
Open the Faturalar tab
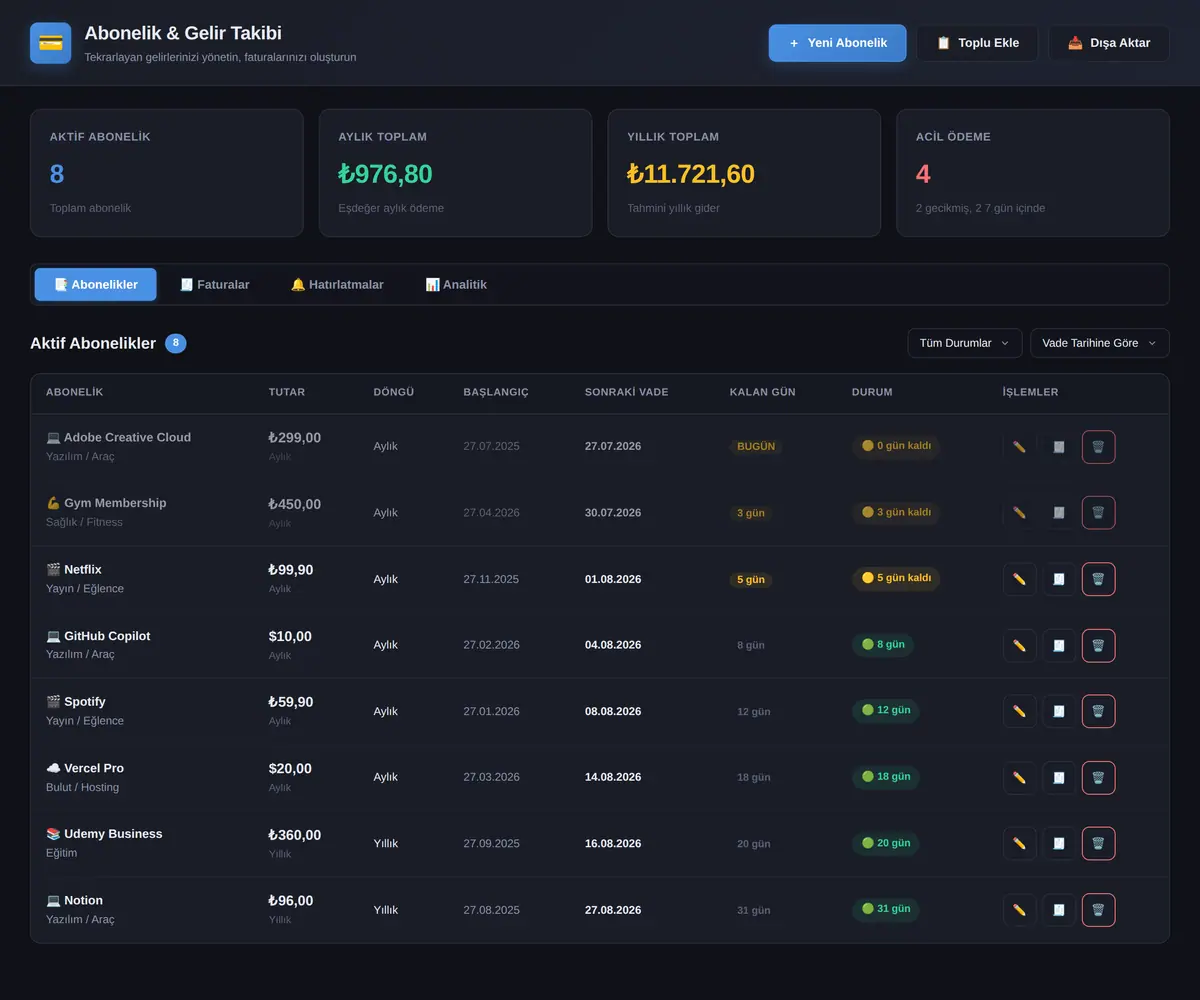pyautogui.click(x=215, y=284)
